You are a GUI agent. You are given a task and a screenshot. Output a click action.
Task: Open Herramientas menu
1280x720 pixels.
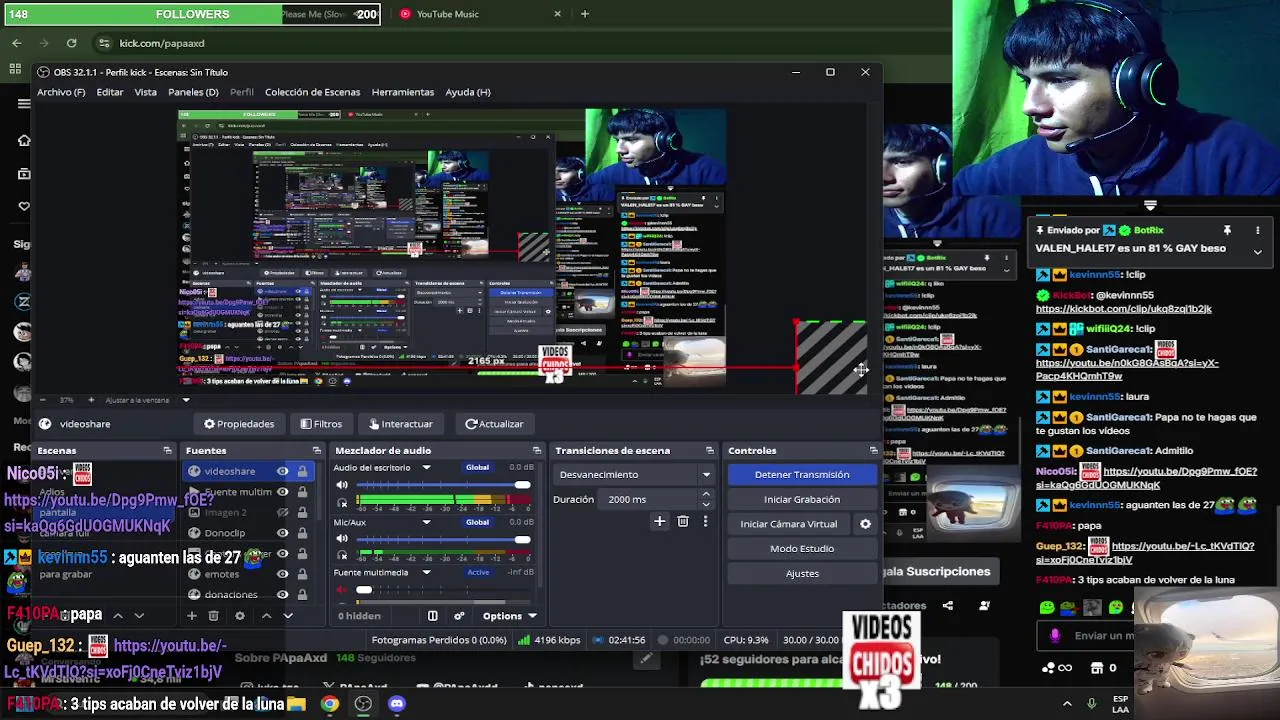pos(403,92)
